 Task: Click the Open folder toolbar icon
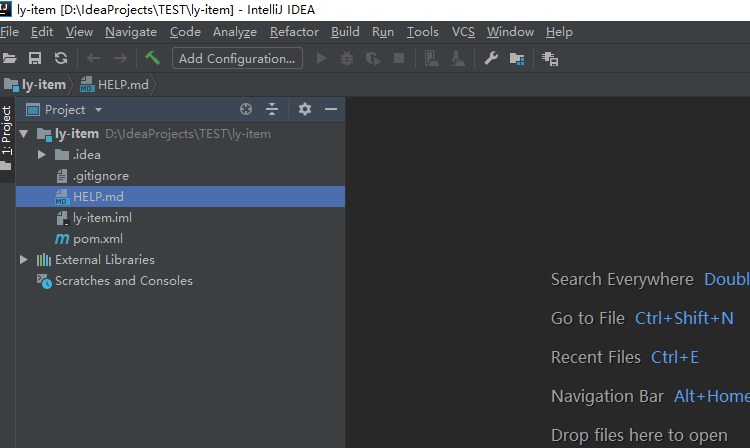10,58
